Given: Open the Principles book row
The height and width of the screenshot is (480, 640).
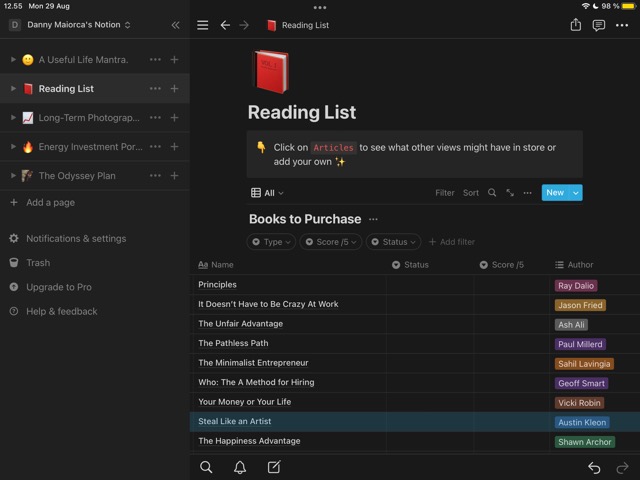Looking at the screenshot, I should click(218, 284).
